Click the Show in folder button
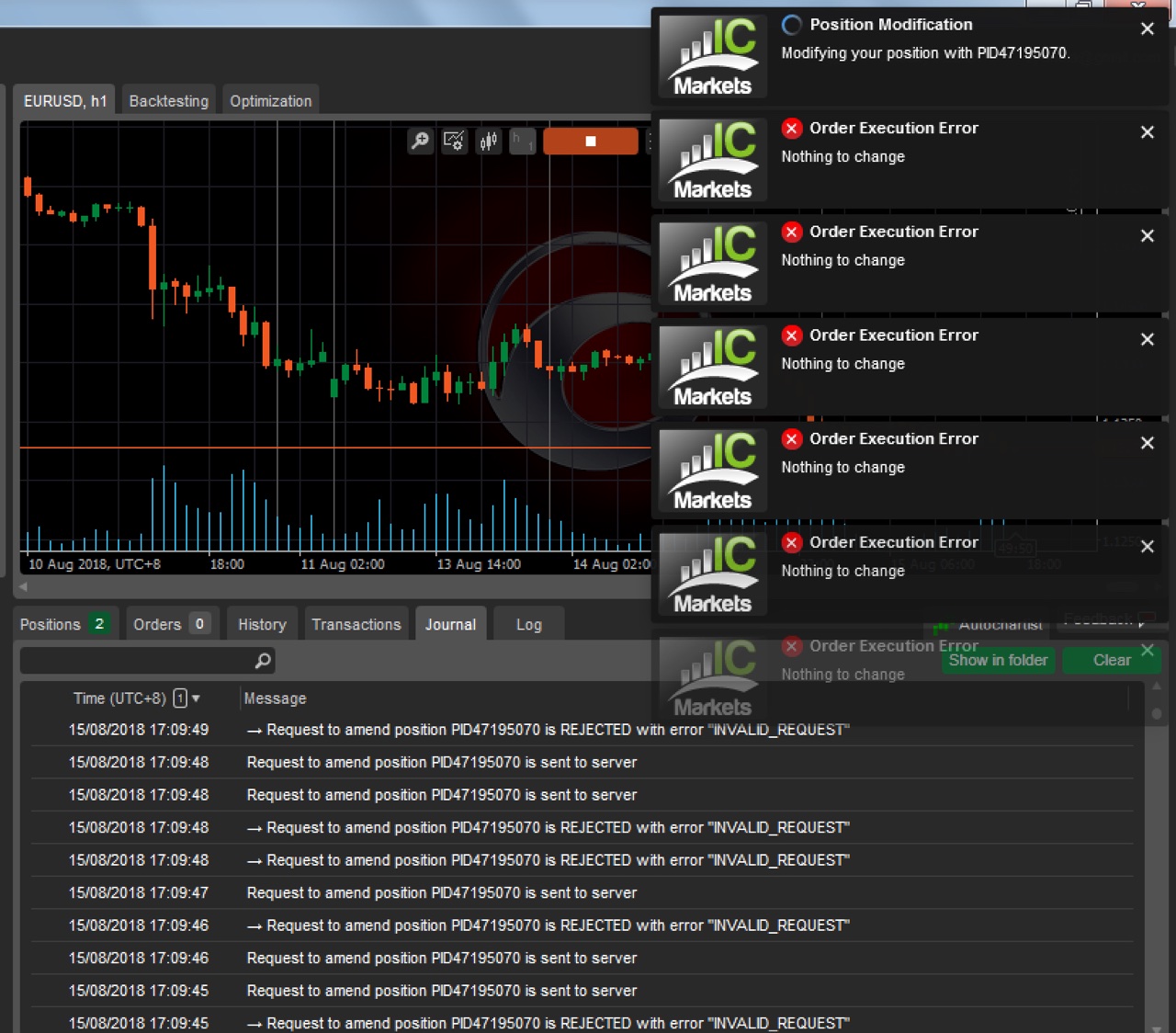Image resolution: width=1176 pixels, height=1033 pixels. click(x=998, y=660)
